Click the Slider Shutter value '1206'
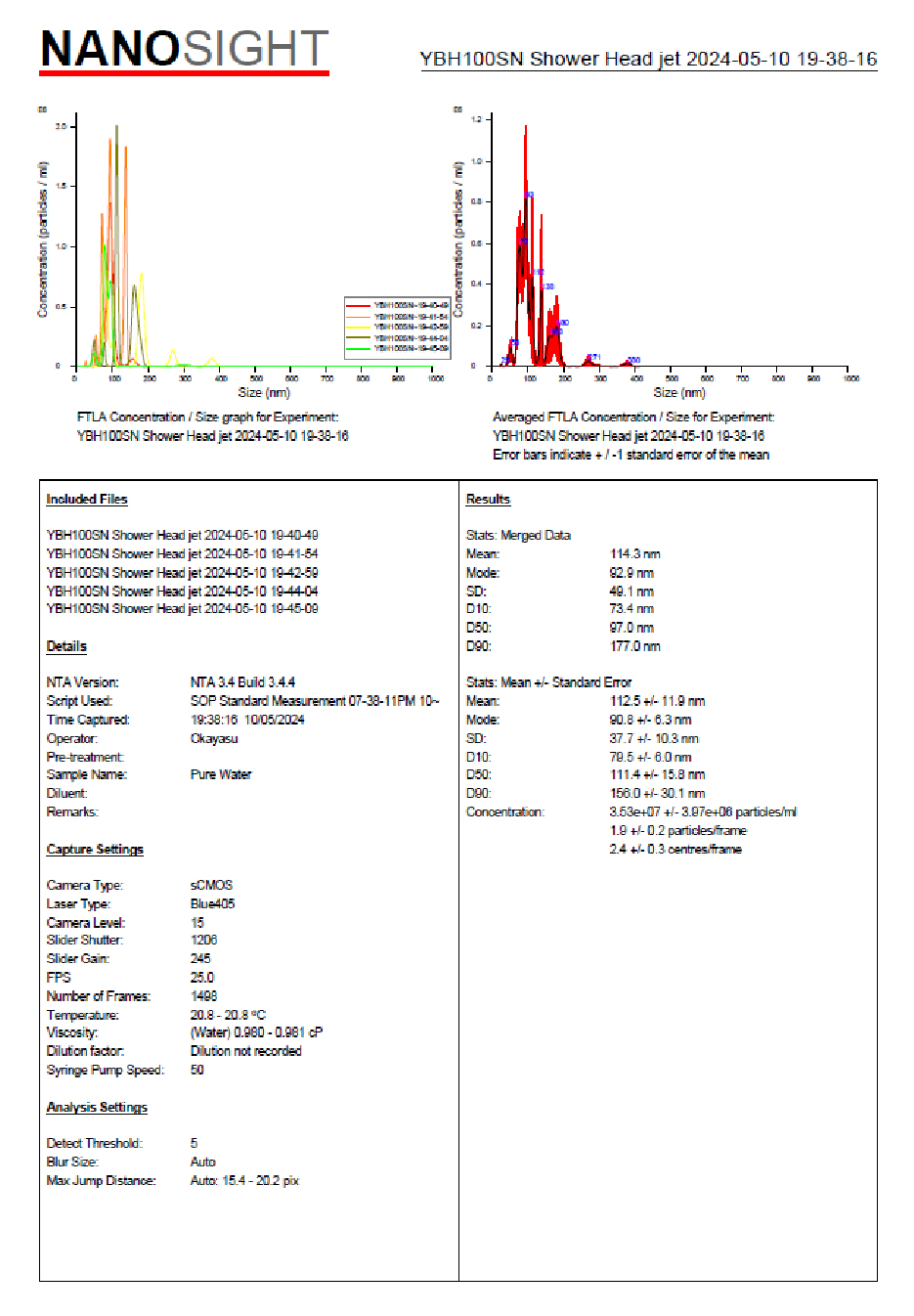 point(203,941)
